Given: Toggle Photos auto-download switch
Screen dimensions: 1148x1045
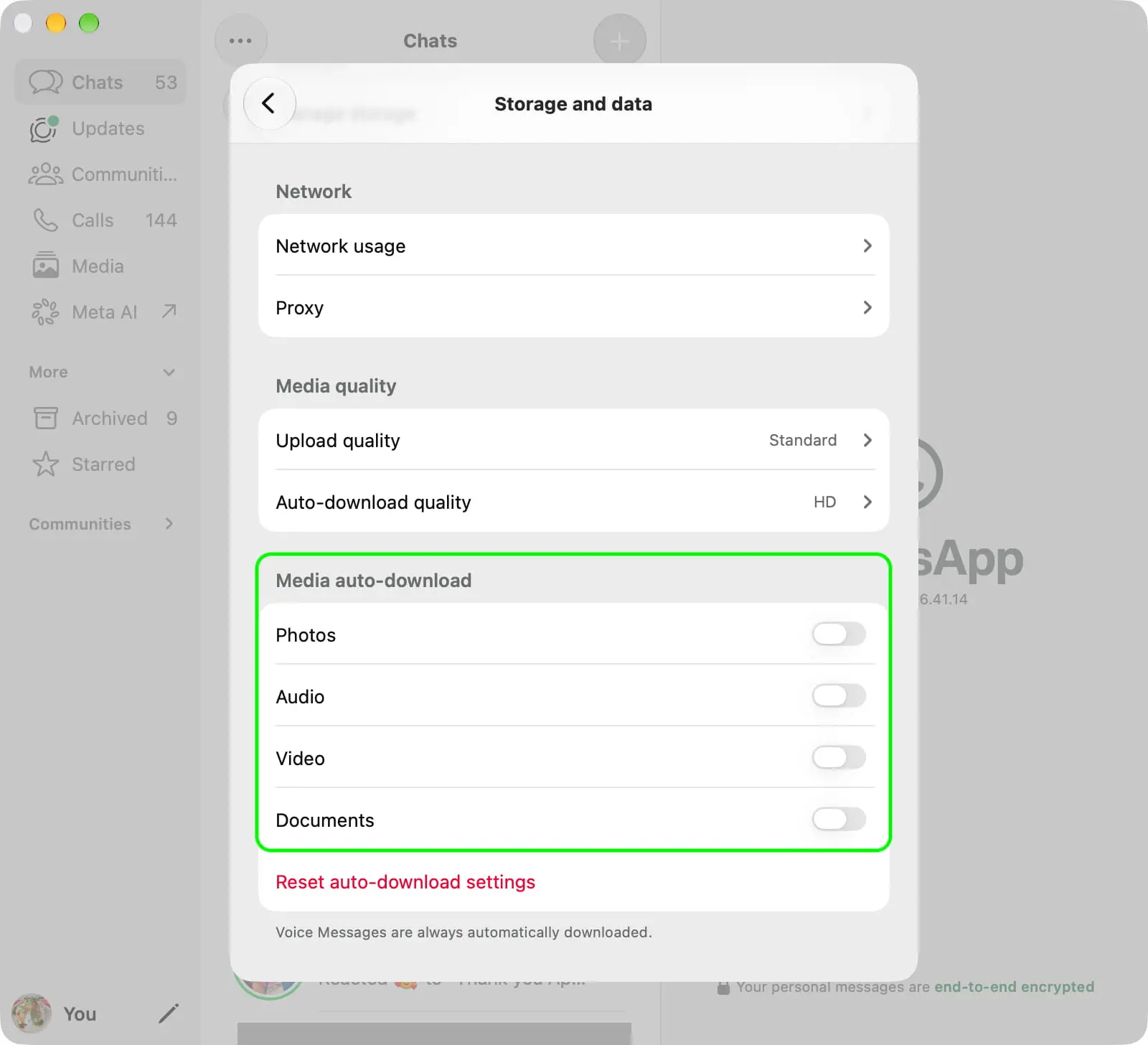Looking at the screenshot, I should click(839, 634).
